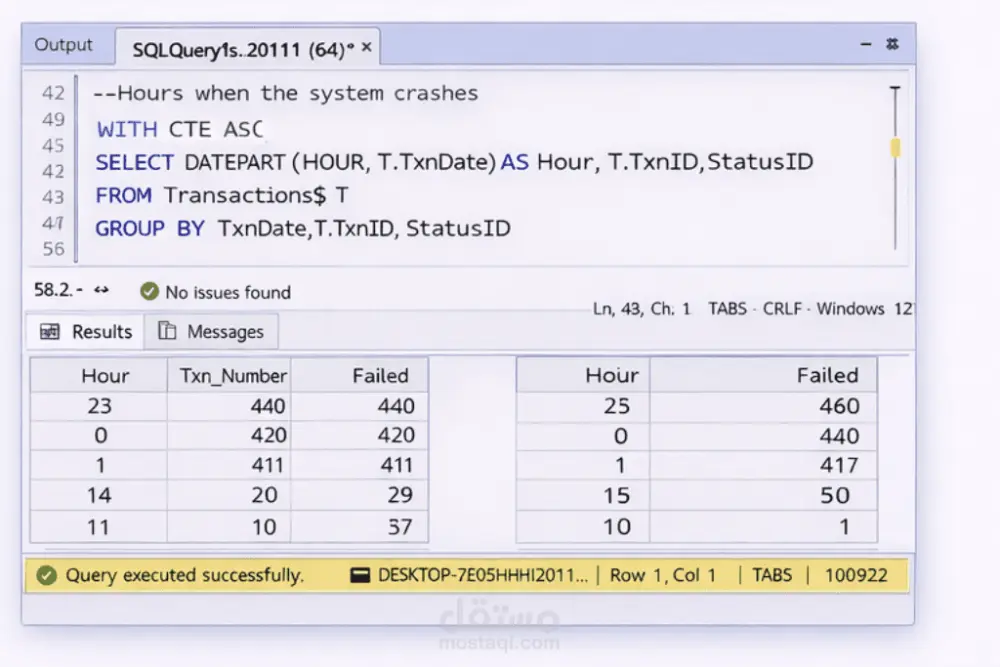Viewport: 1000px width, 667px height.
Task: Click the GROUP BY TxnDate line
Action: 303,228
